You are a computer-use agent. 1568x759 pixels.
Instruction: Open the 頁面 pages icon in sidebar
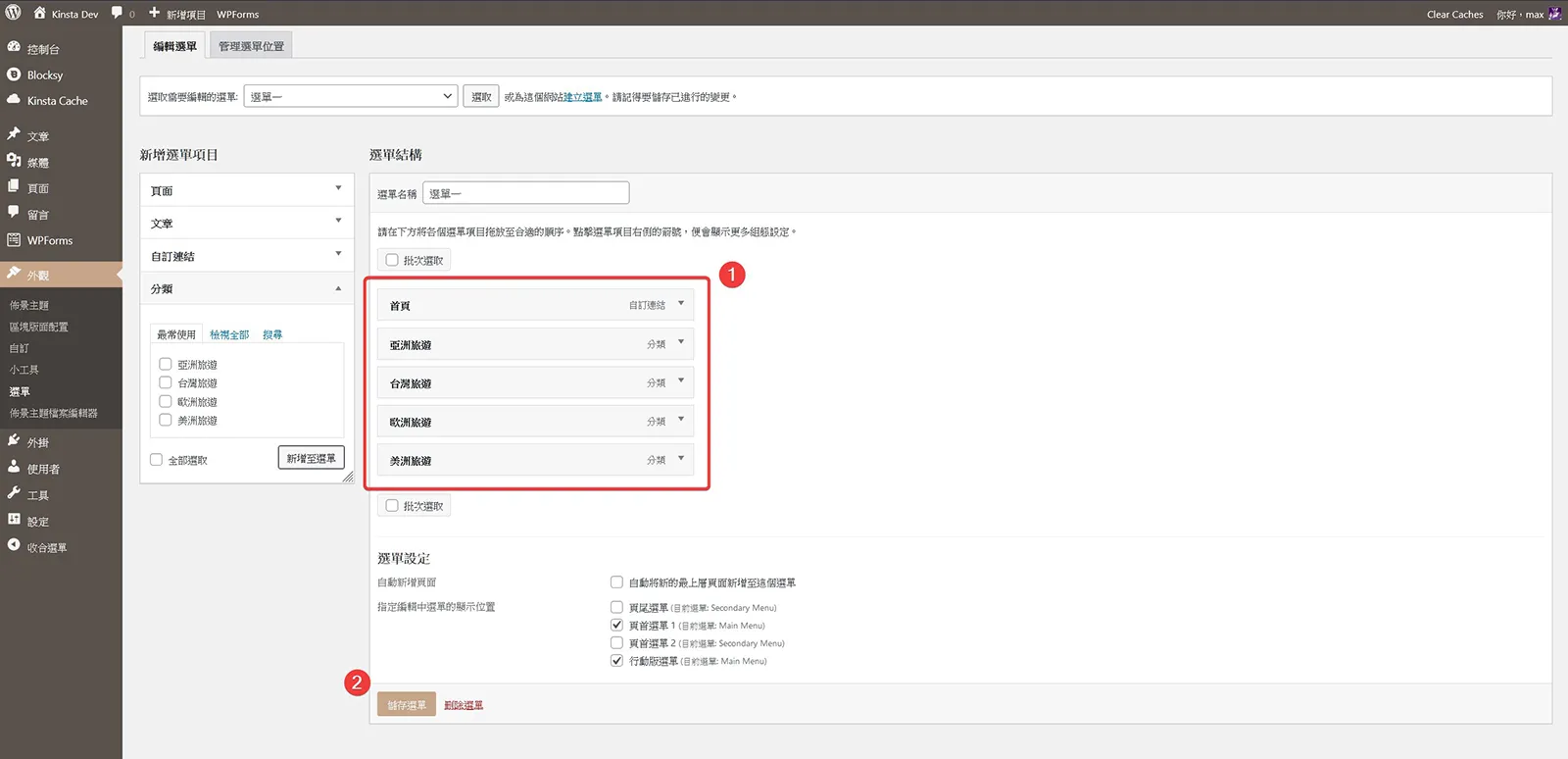(x=14, y=185)
